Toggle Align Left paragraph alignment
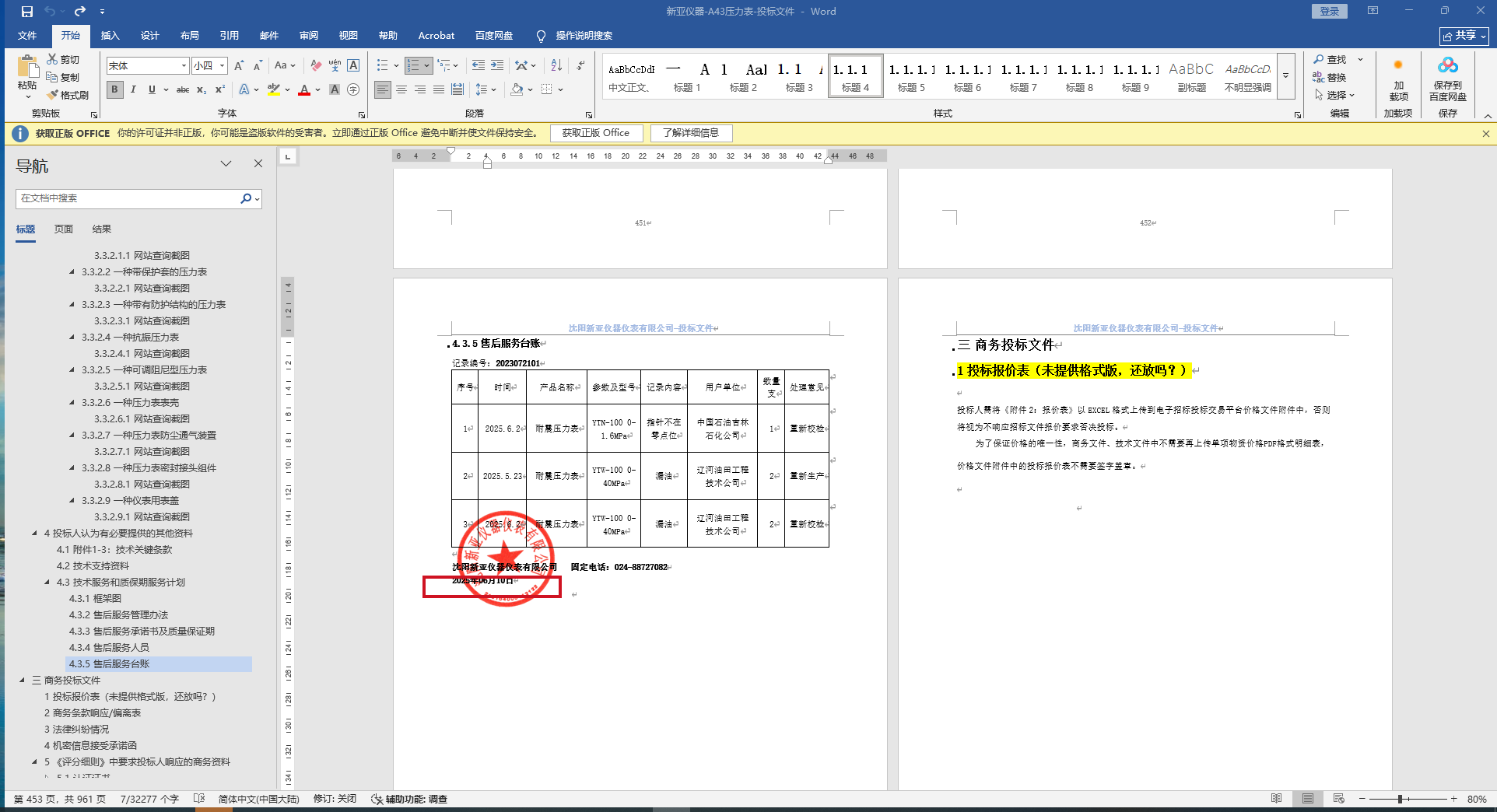 (x=383, y=89)
